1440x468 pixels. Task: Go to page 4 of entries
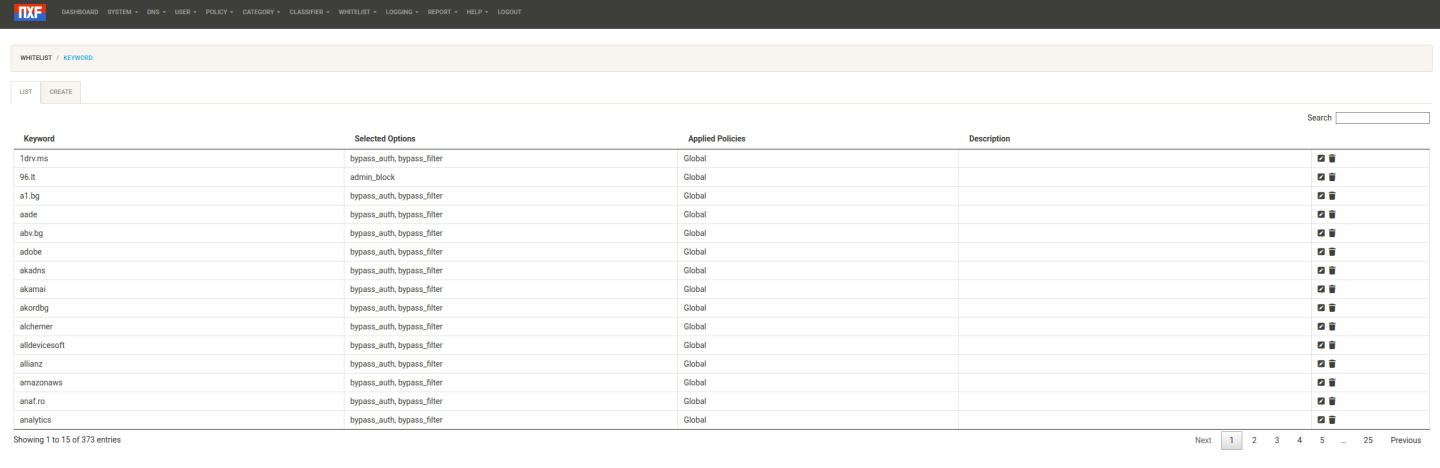coord(1299,440)
